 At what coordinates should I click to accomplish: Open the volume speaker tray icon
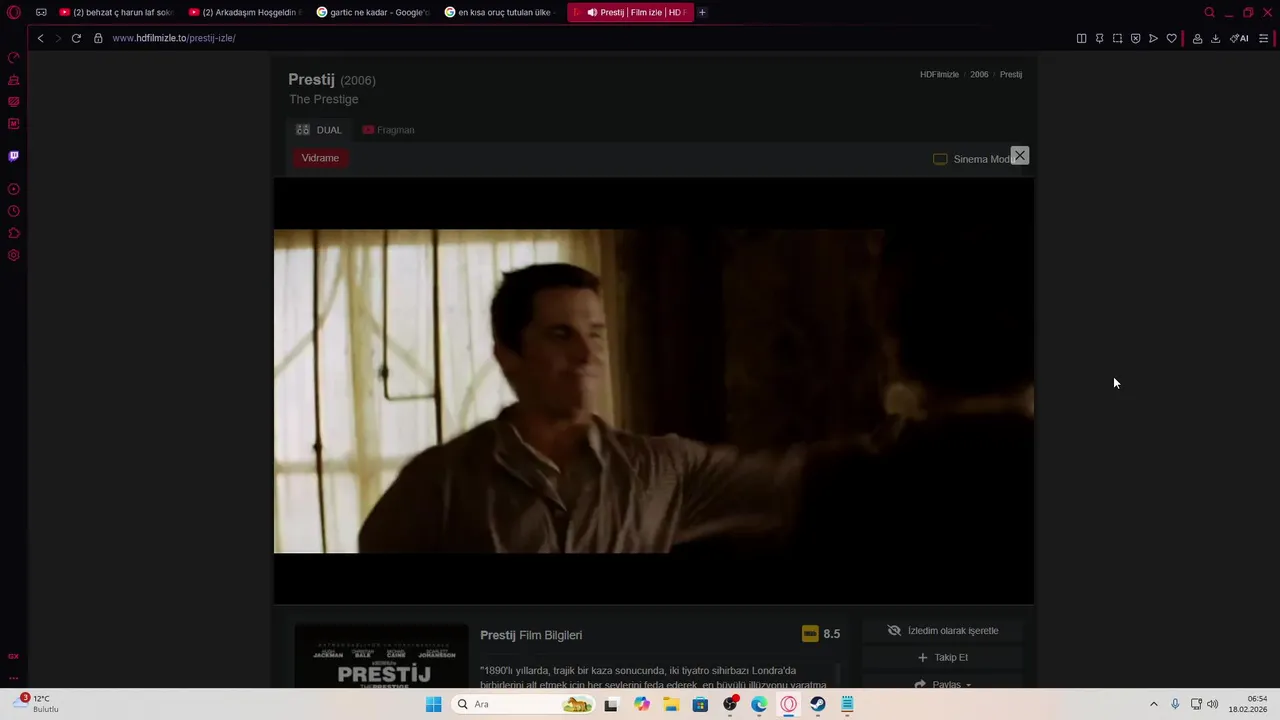coord(1213,704)
